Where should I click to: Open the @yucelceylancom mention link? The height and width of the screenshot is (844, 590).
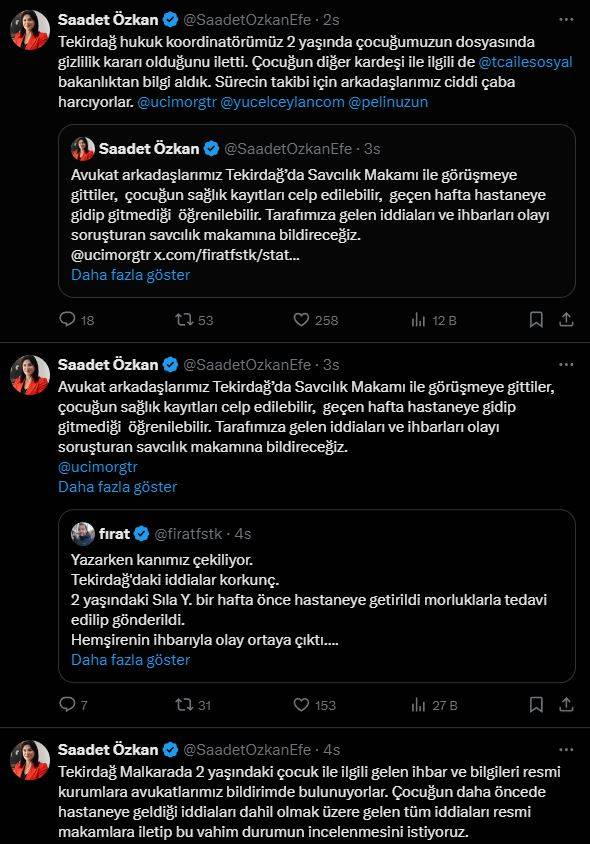282,102
